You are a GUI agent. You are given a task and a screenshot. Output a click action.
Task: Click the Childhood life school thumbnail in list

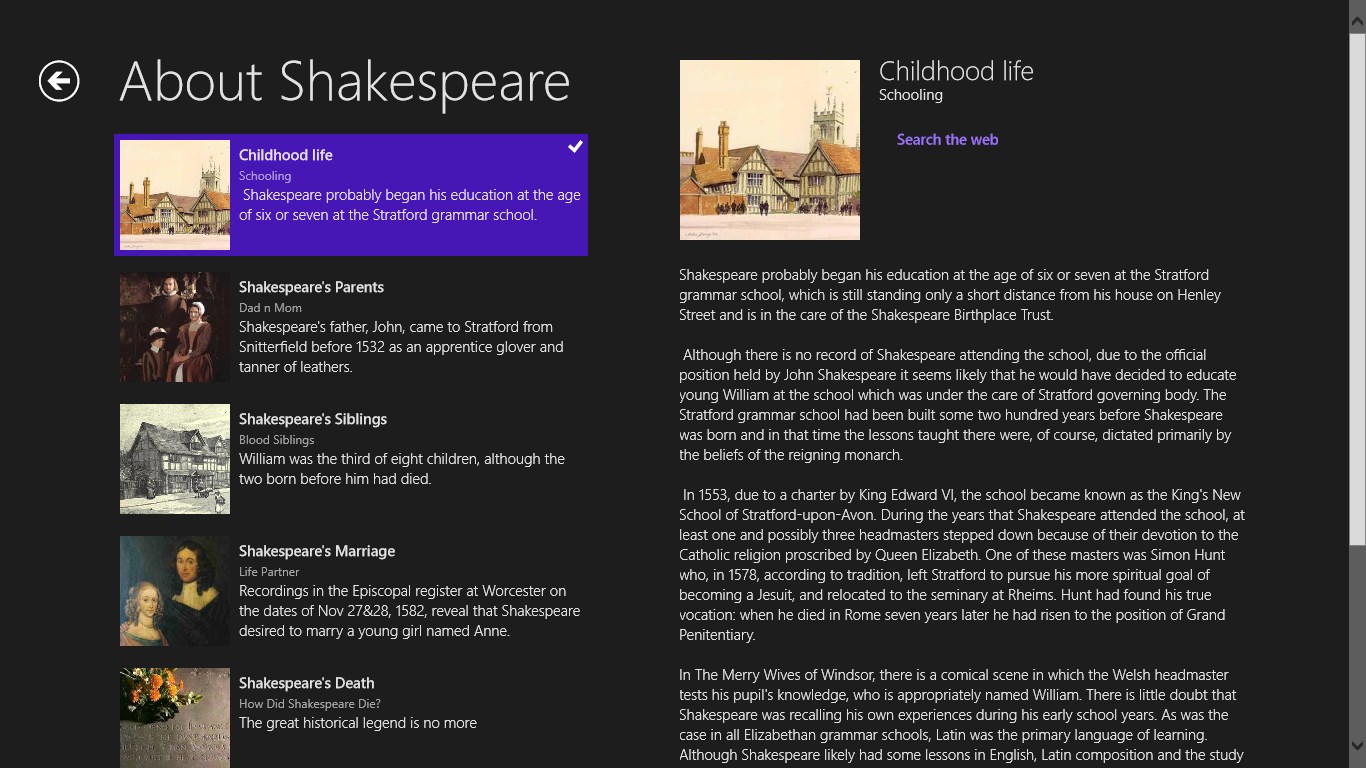click(175, 195)
